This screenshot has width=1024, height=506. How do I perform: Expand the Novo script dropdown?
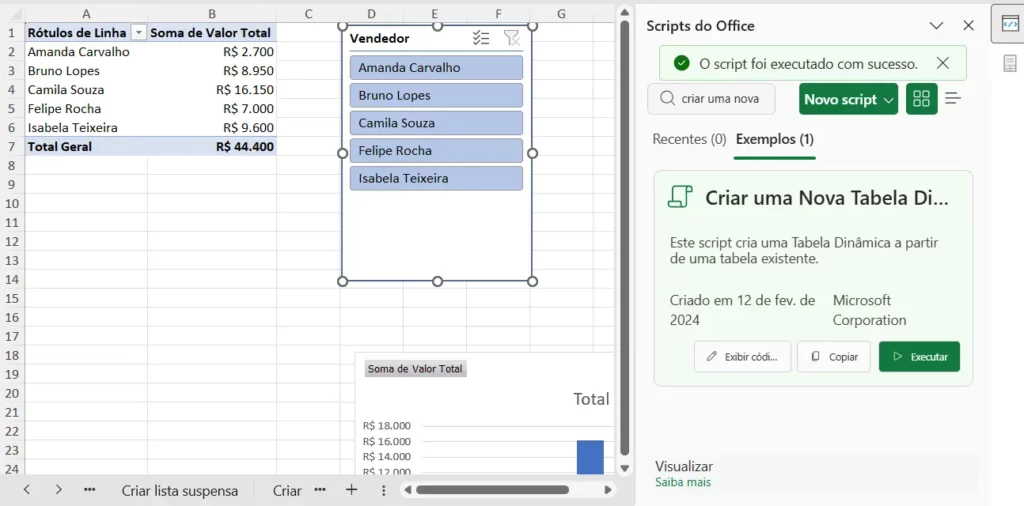coord(888,100)
